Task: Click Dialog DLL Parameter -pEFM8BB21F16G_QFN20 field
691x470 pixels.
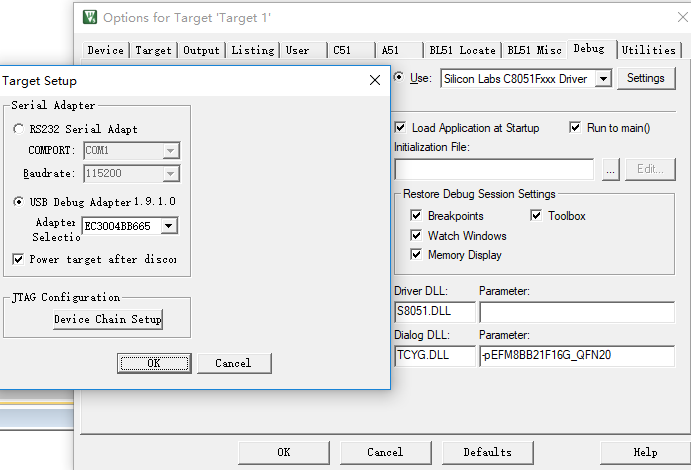Action: point(577,355)
